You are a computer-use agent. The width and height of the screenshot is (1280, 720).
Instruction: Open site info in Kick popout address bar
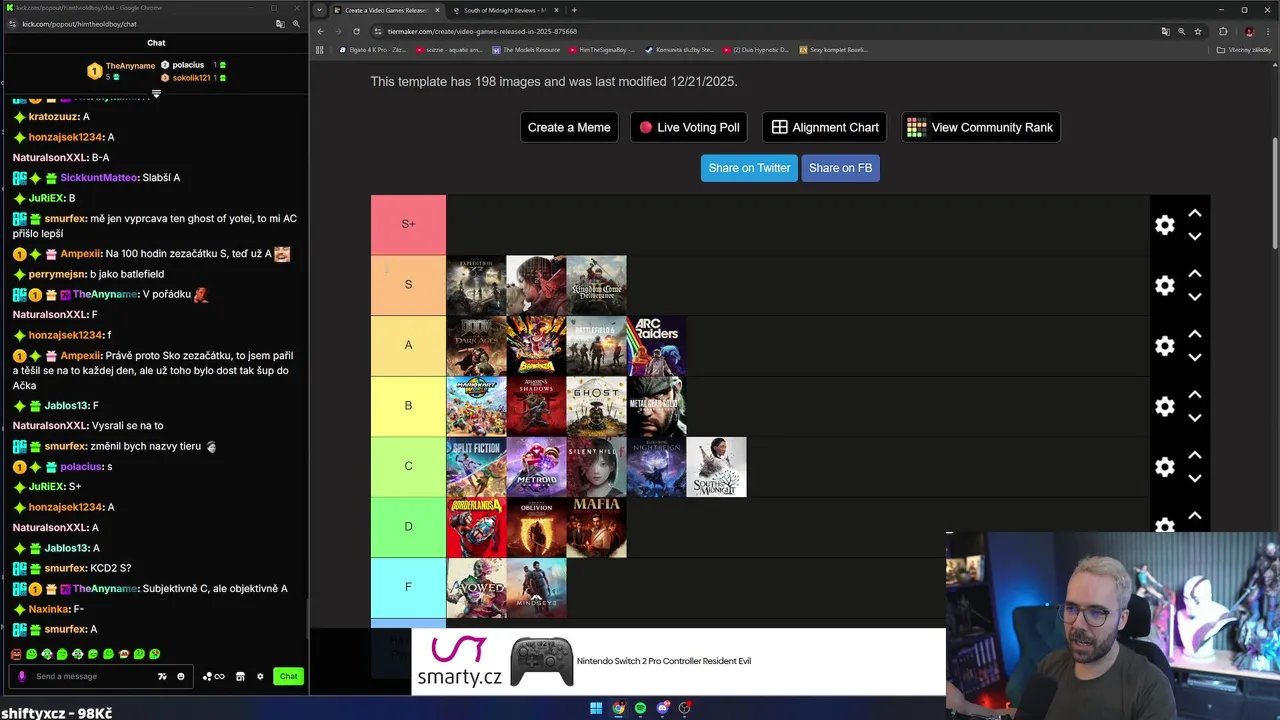click(11, 24)
